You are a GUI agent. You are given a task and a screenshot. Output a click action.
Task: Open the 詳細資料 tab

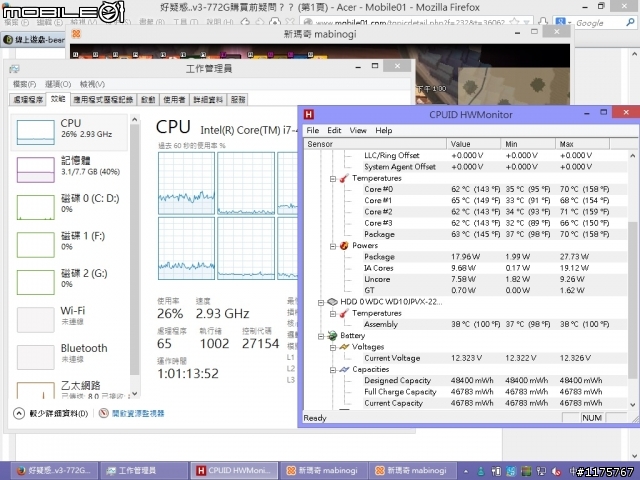click(208, 100)
